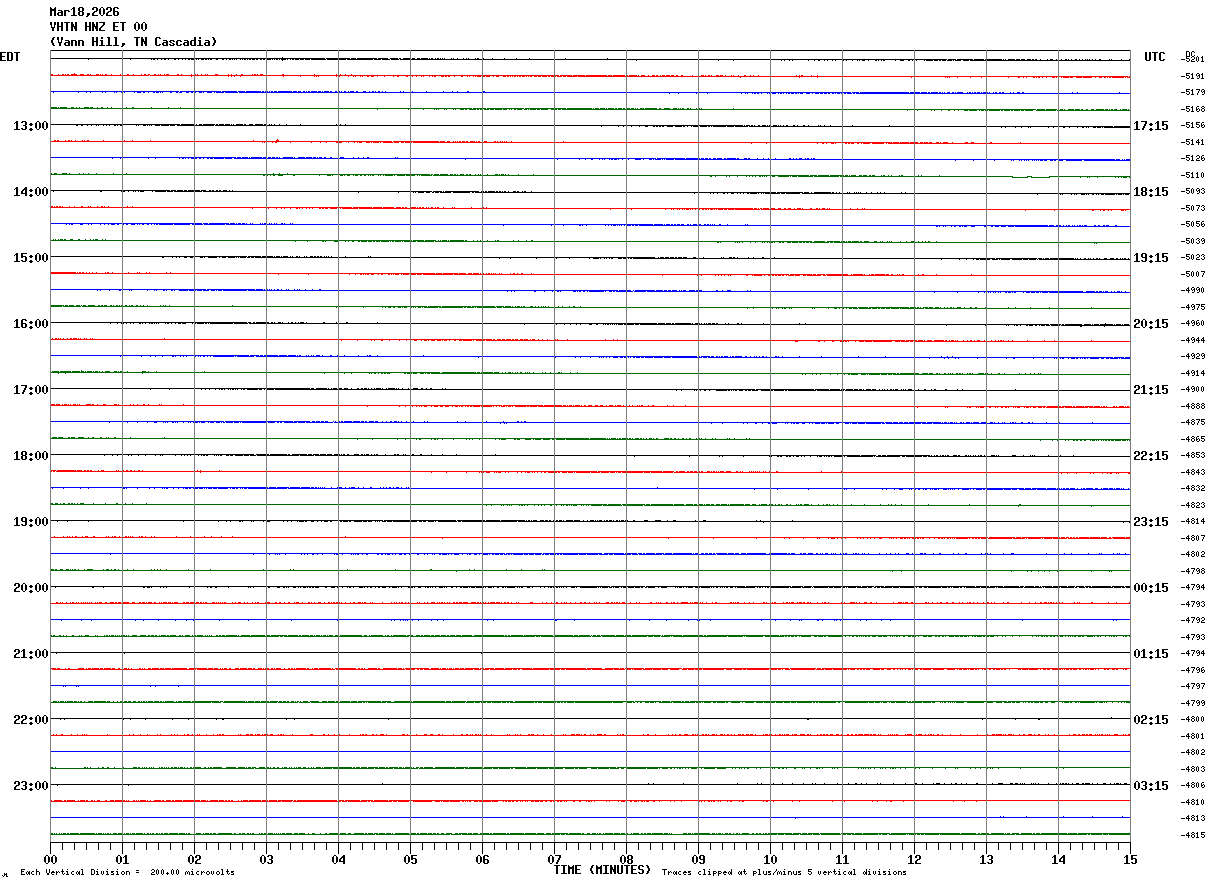The image size is (1210, 886).
Task: Select the station code VHTN HNZ ET 00
Action: (98, 27)
